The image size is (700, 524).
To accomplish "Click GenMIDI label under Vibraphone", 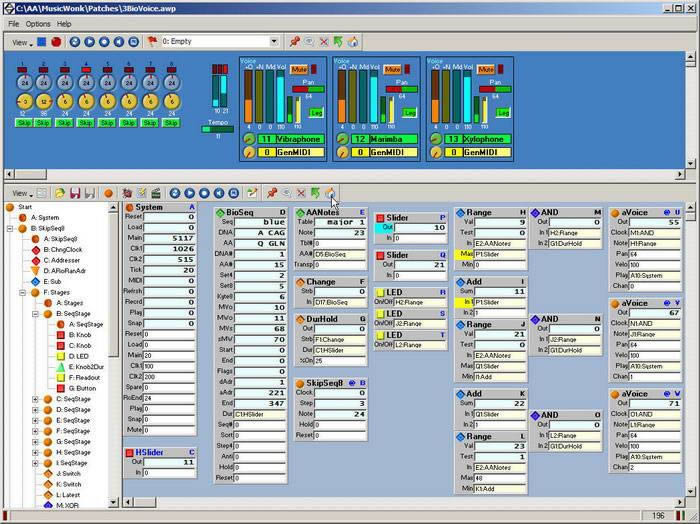I will 300,152.
